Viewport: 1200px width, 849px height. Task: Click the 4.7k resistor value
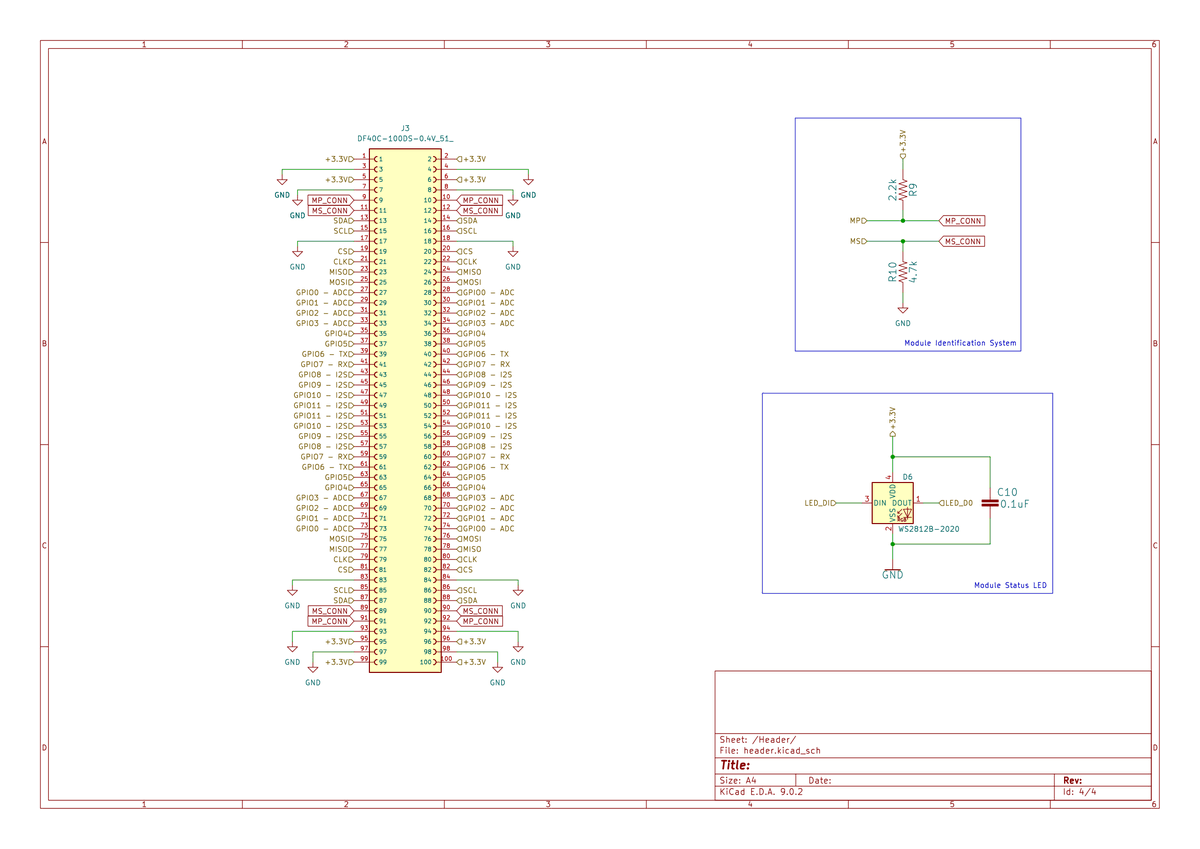[x=915, y=272]
